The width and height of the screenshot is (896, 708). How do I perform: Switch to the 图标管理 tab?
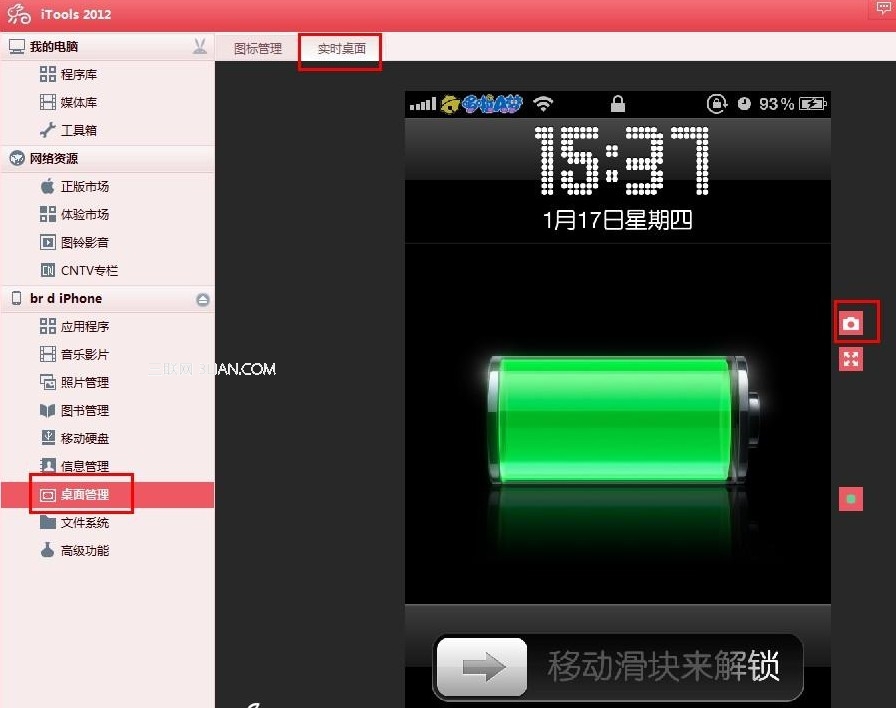pyautogui.click(x=258, y=46)
